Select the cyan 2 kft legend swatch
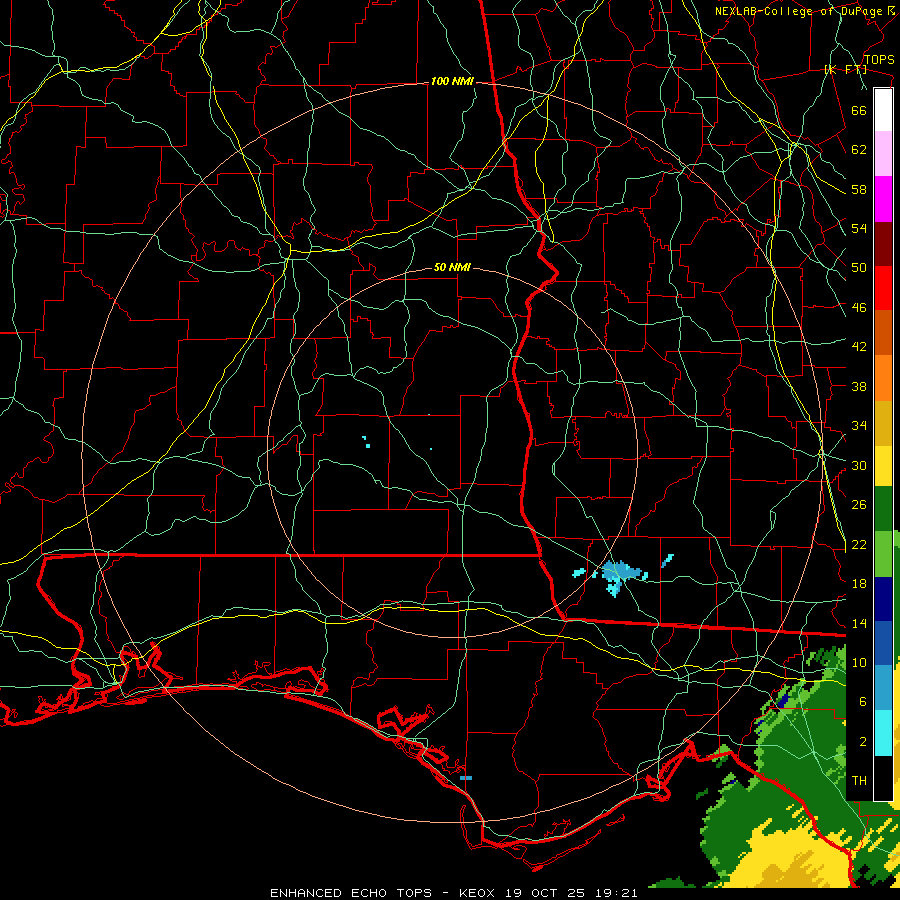Viewport: 900px width, 900px height. [x=883, y=733]
